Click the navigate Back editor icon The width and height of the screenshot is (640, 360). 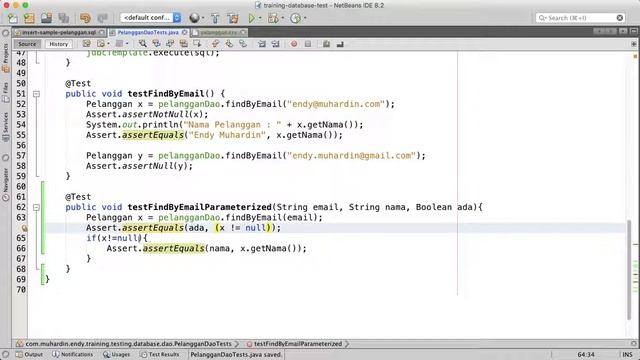pyautogui.click(x=101, y=44)
